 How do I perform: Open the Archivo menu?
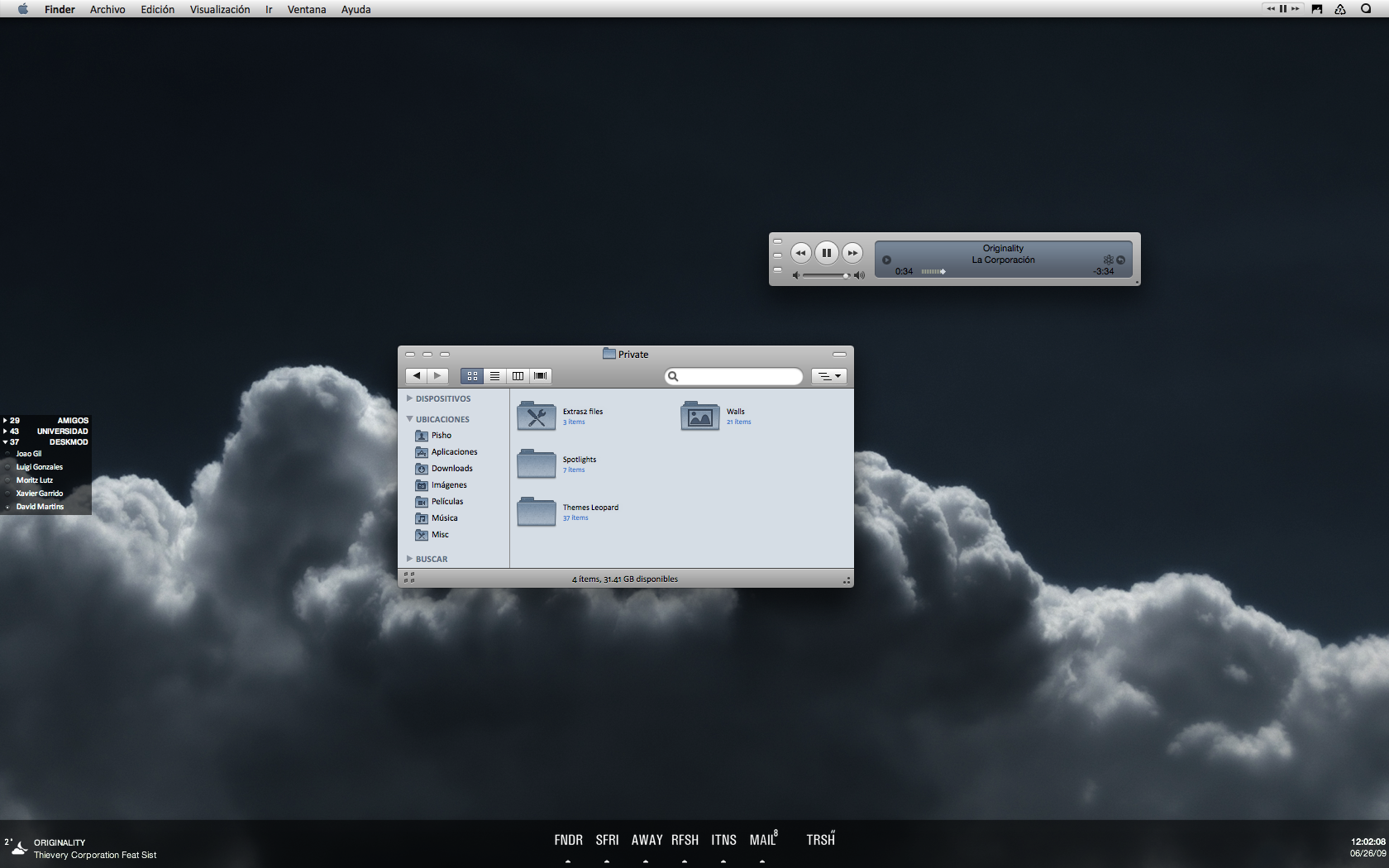coord(107,9)
